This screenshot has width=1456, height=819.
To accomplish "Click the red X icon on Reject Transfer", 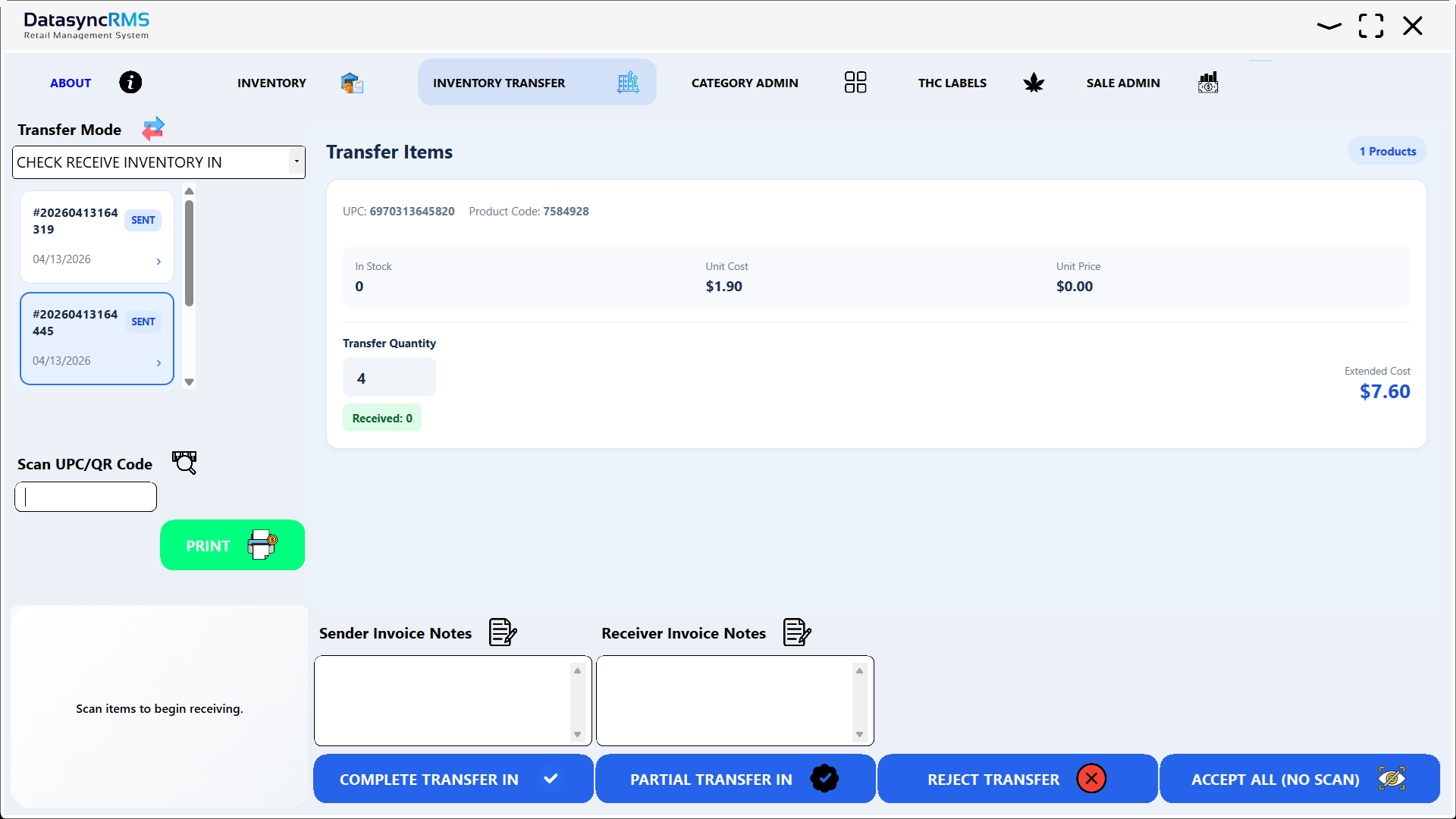I will (x=1091, y=779).
